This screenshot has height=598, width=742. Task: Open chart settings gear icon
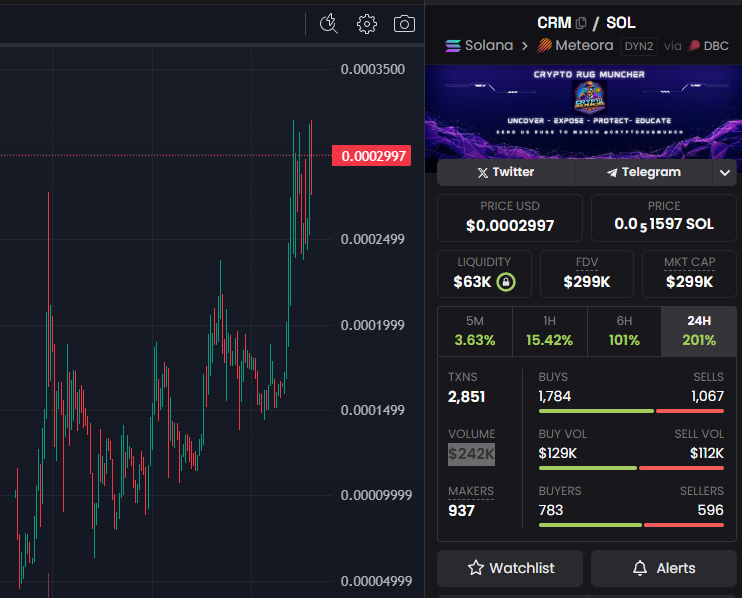tap(367, 24)
